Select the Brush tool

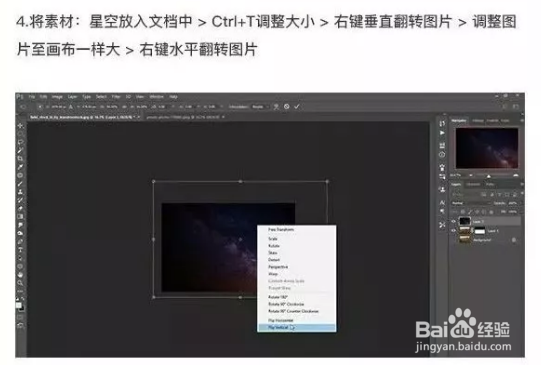[20, 184]
